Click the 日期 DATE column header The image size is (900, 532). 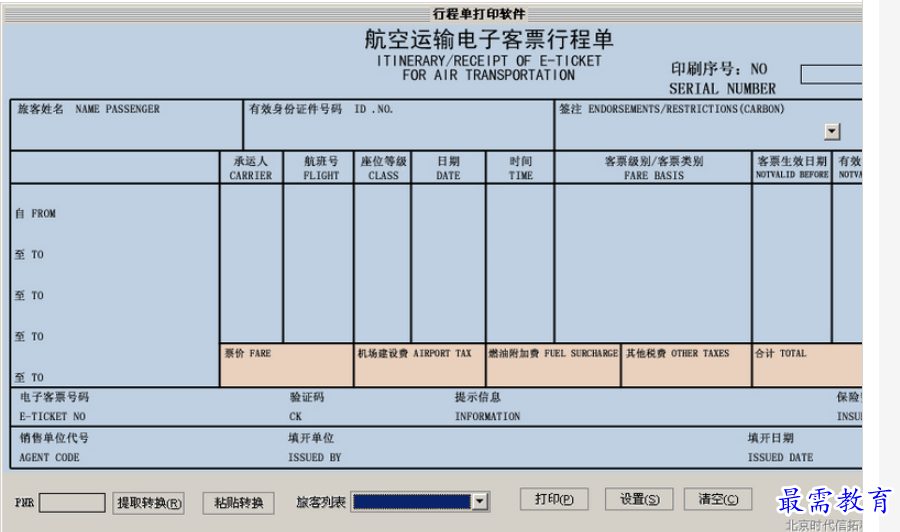(448, 168)
